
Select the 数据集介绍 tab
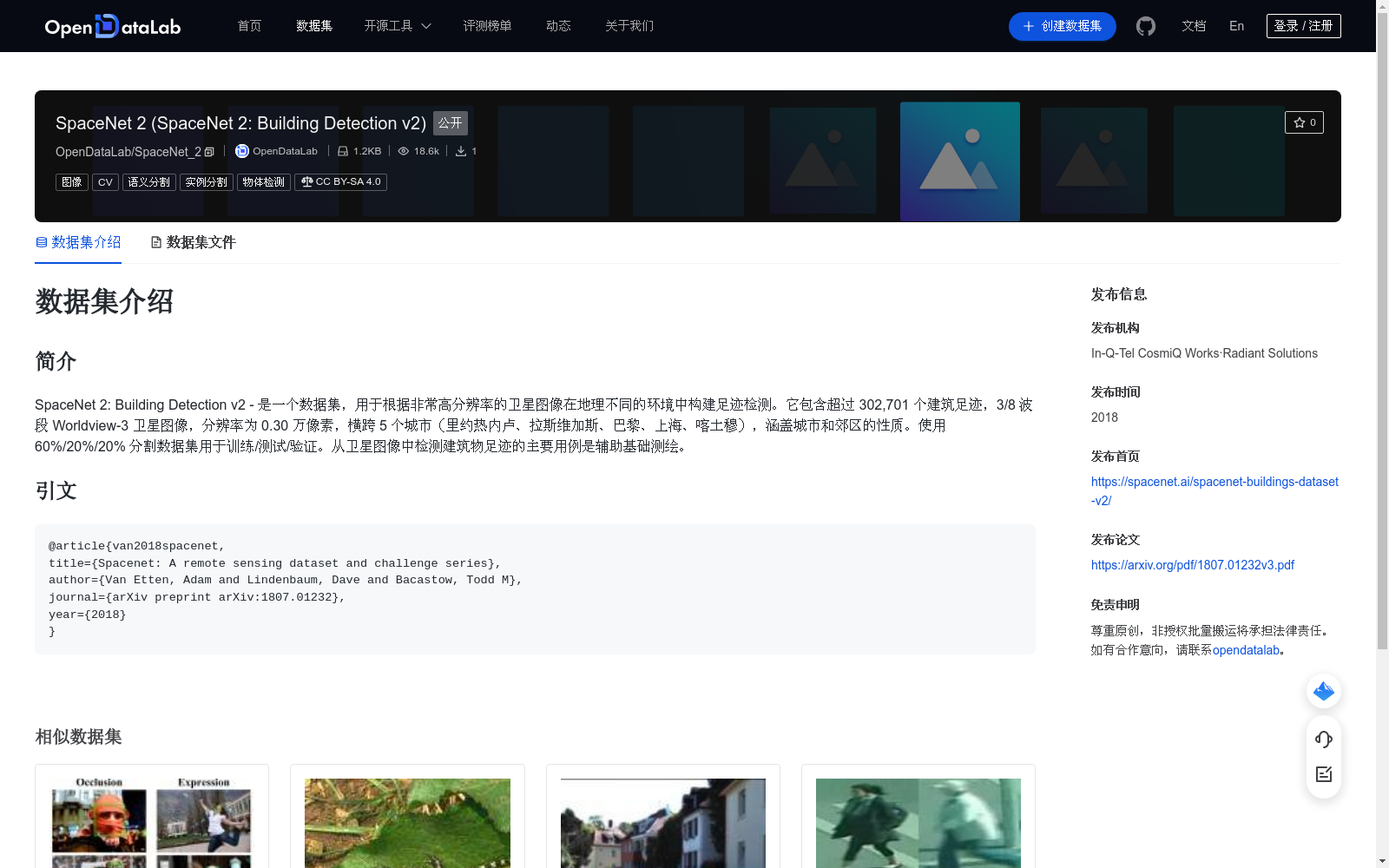point(78,242)
